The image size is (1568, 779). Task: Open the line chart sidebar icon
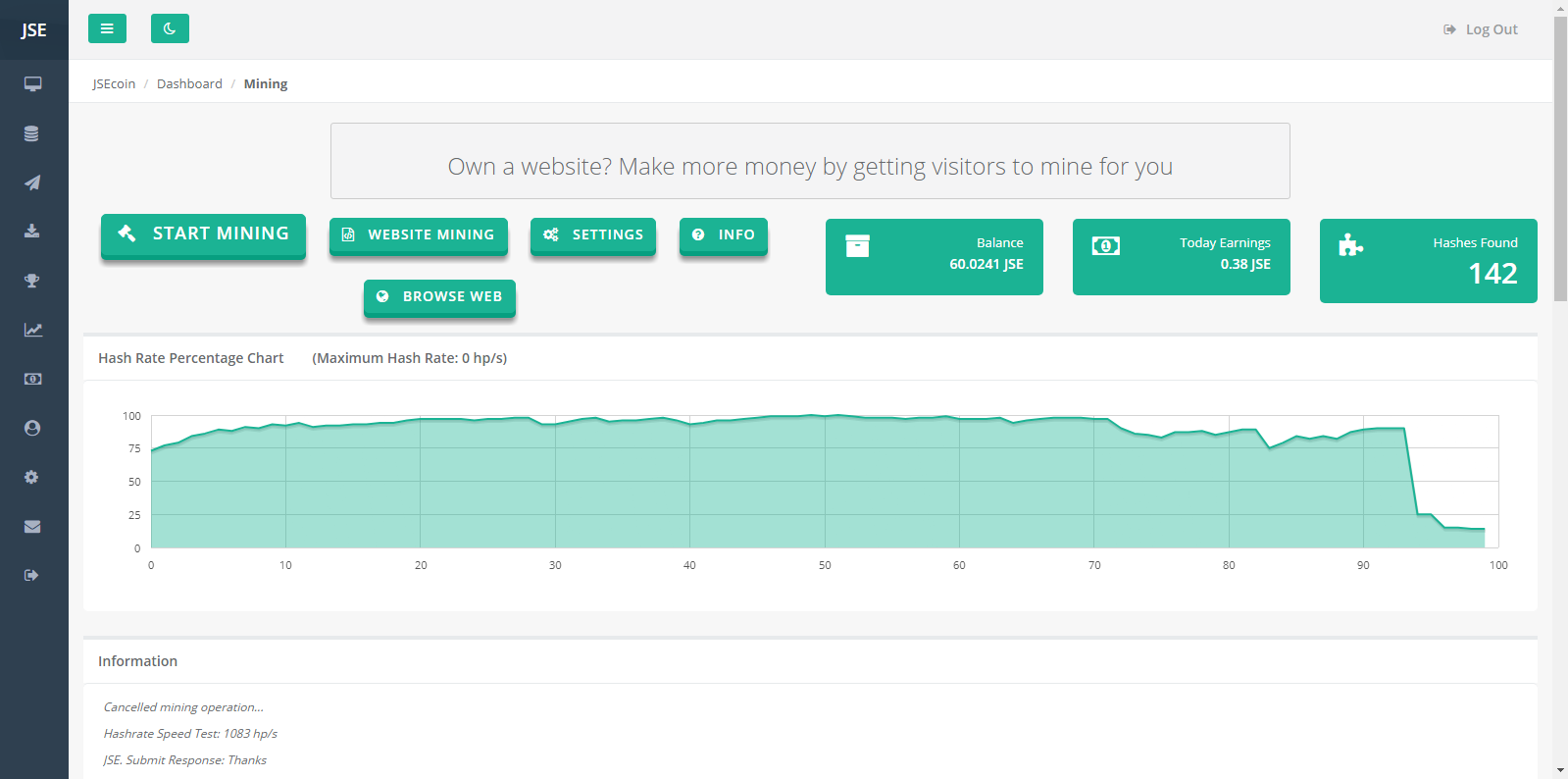pos(32,330)
